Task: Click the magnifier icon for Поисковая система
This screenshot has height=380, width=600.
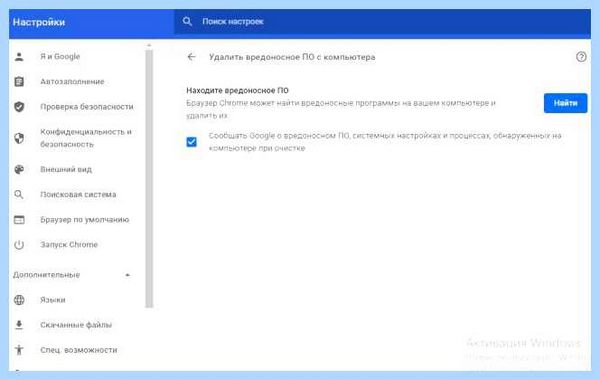Action: 19,194
